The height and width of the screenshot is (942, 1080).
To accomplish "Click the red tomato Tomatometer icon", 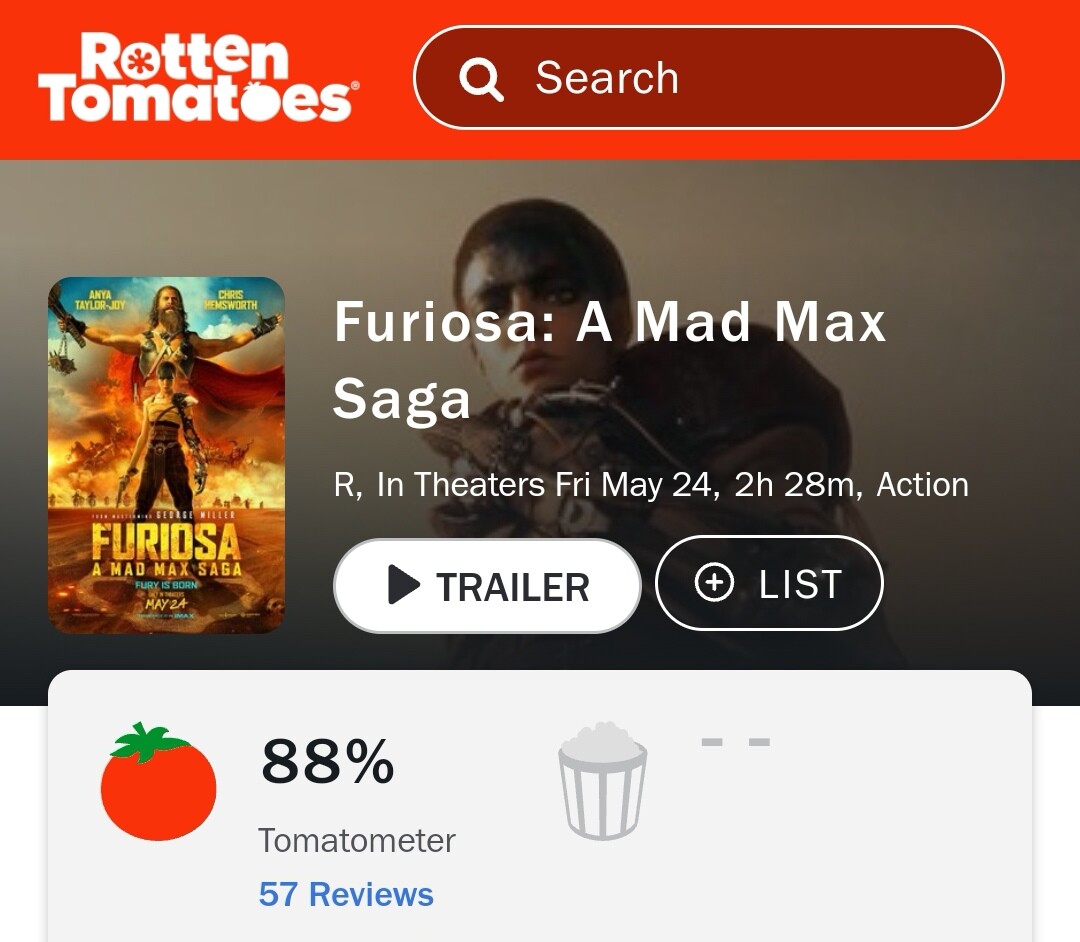I will 158,781.
